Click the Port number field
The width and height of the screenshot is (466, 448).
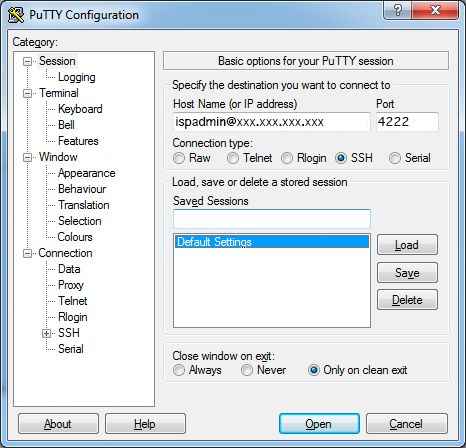[407, 122]
